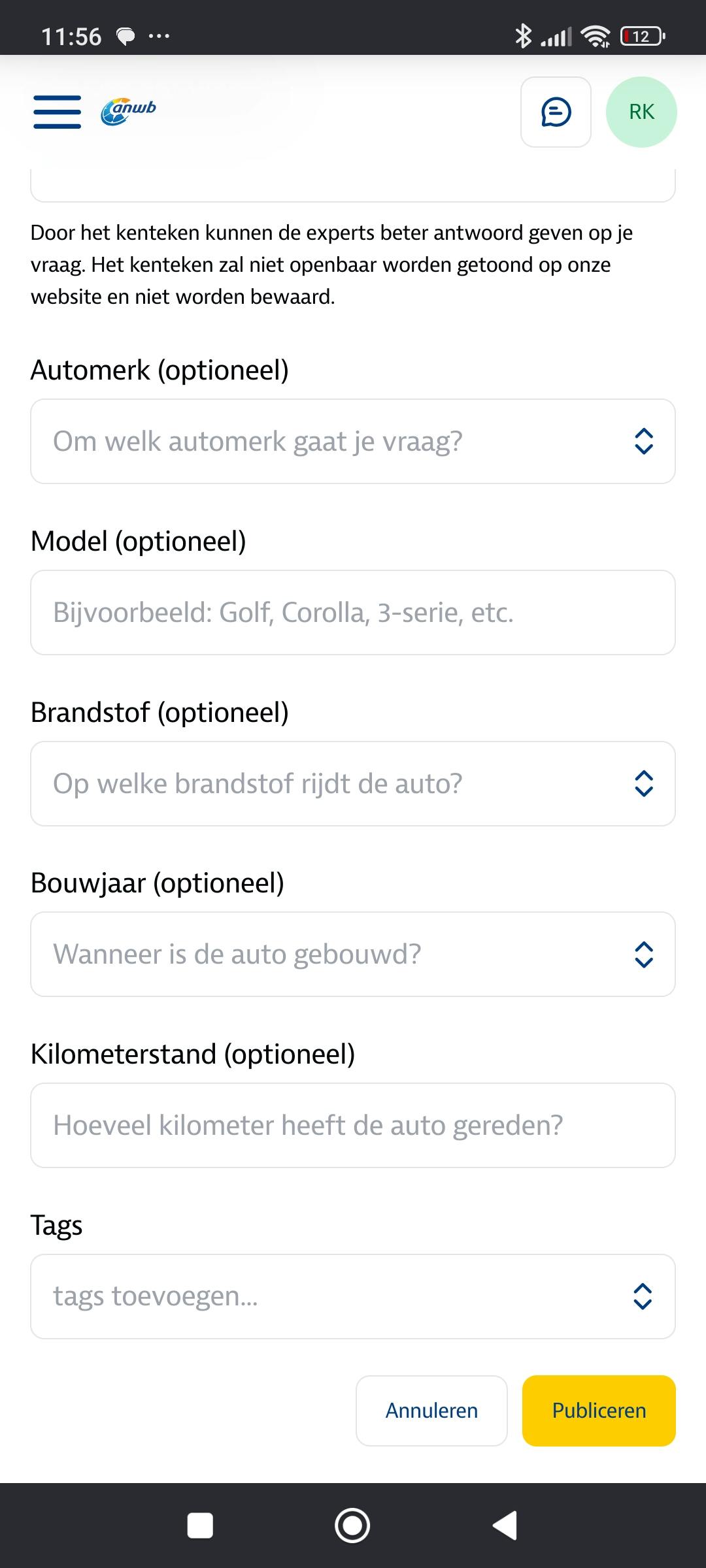
Task: Tap the Brandstof dropdown chevron arrows
Action: [x=644, y=784]
